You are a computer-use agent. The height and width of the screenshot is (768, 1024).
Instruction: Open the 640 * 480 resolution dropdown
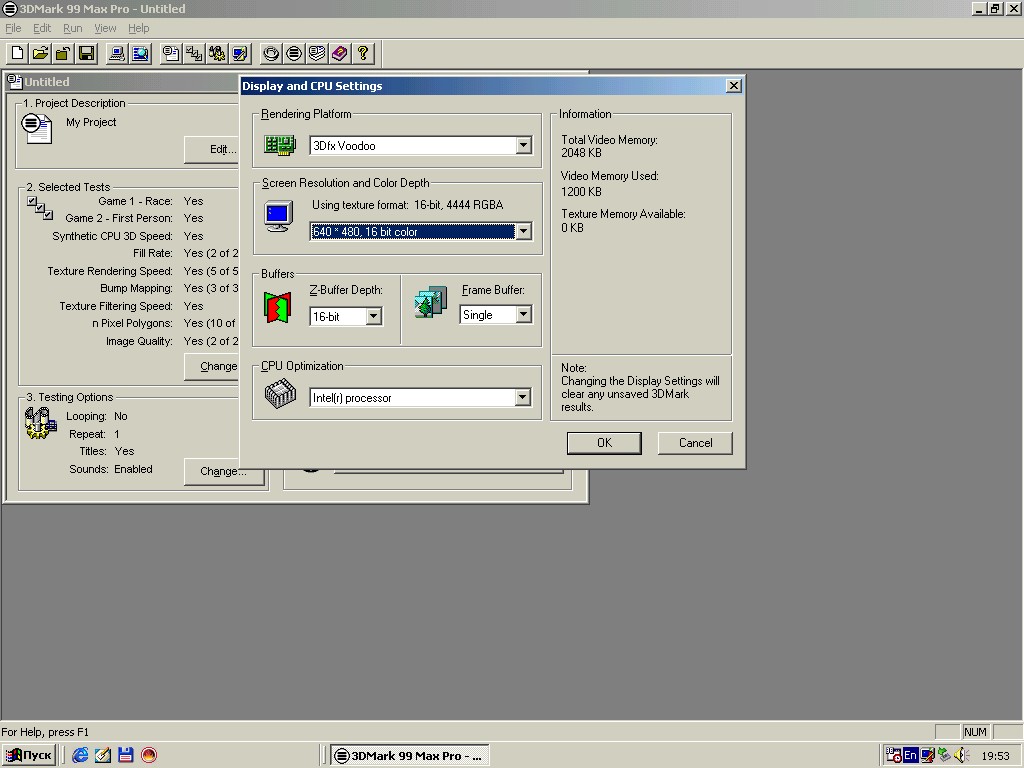tap(523, 231)
